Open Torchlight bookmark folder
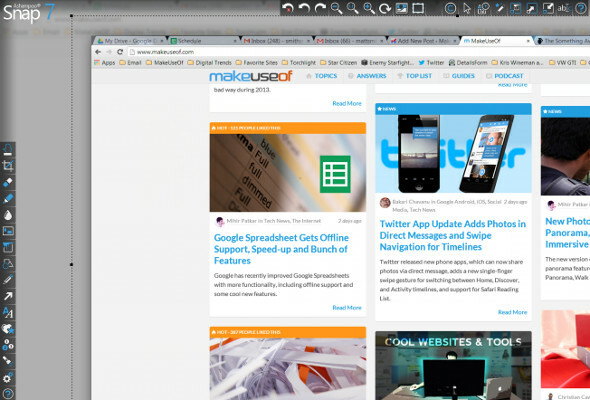This screenshot has width=590, height=400. (299, 62)
